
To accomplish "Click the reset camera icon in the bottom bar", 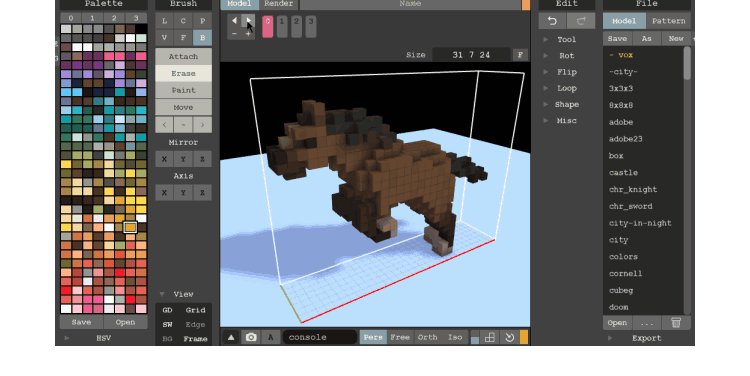I will (509, 337).
